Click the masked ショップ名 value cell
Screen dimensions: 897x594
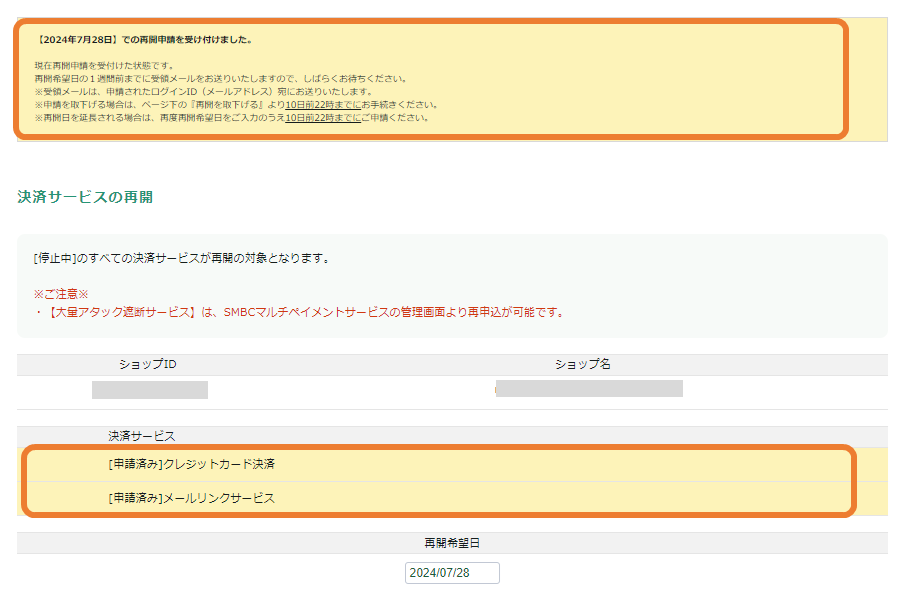point(589,389)
